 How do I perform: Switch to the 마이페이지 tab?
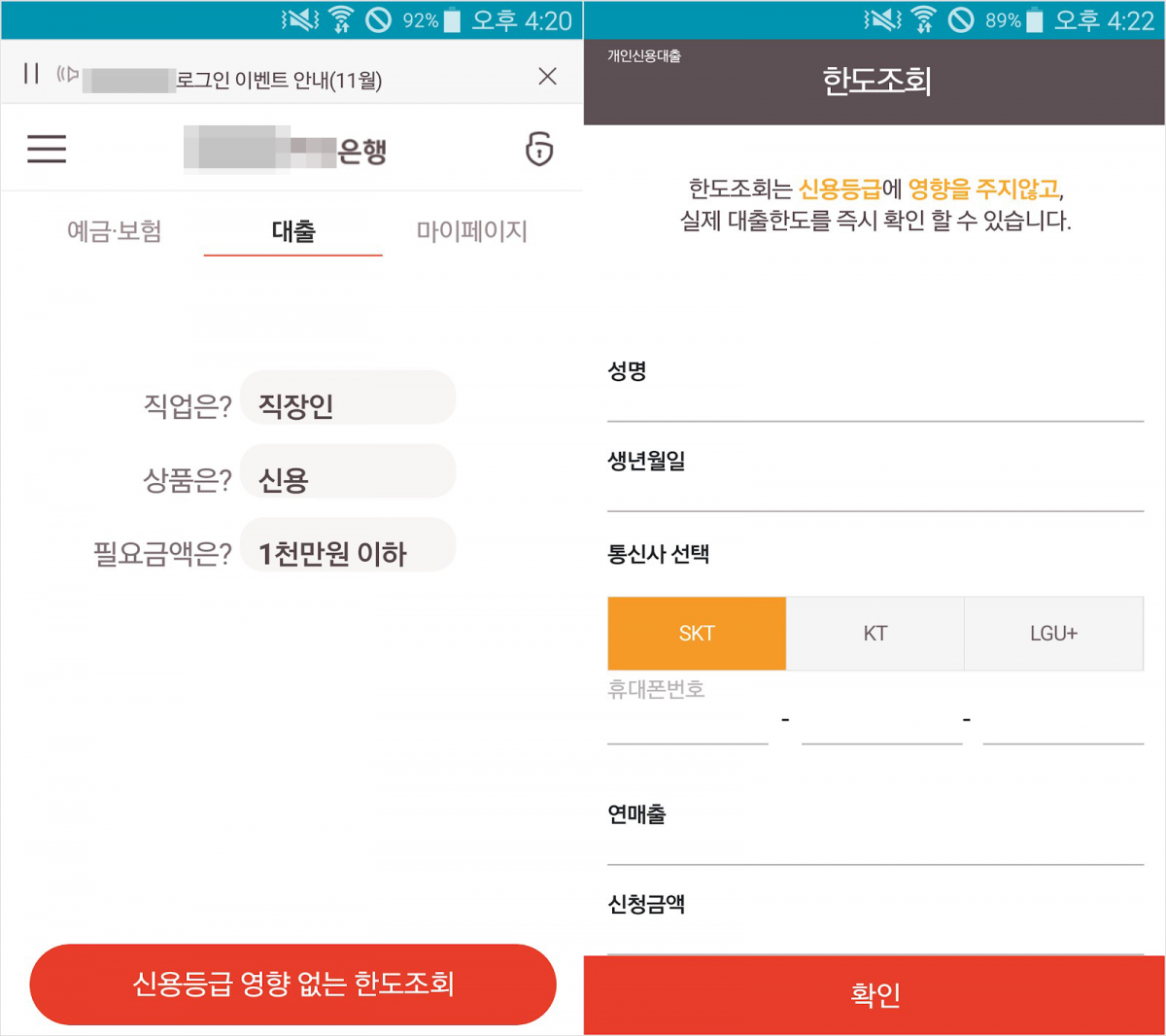tap(470, 230)
